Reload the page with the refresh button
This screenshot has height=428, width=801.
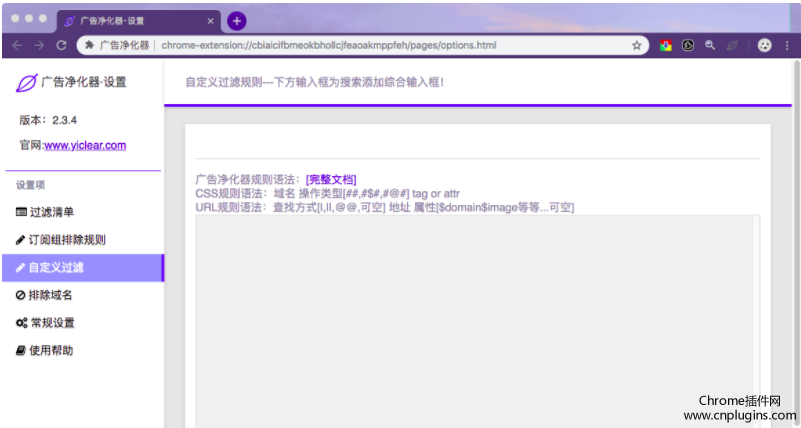coord(62,45)
